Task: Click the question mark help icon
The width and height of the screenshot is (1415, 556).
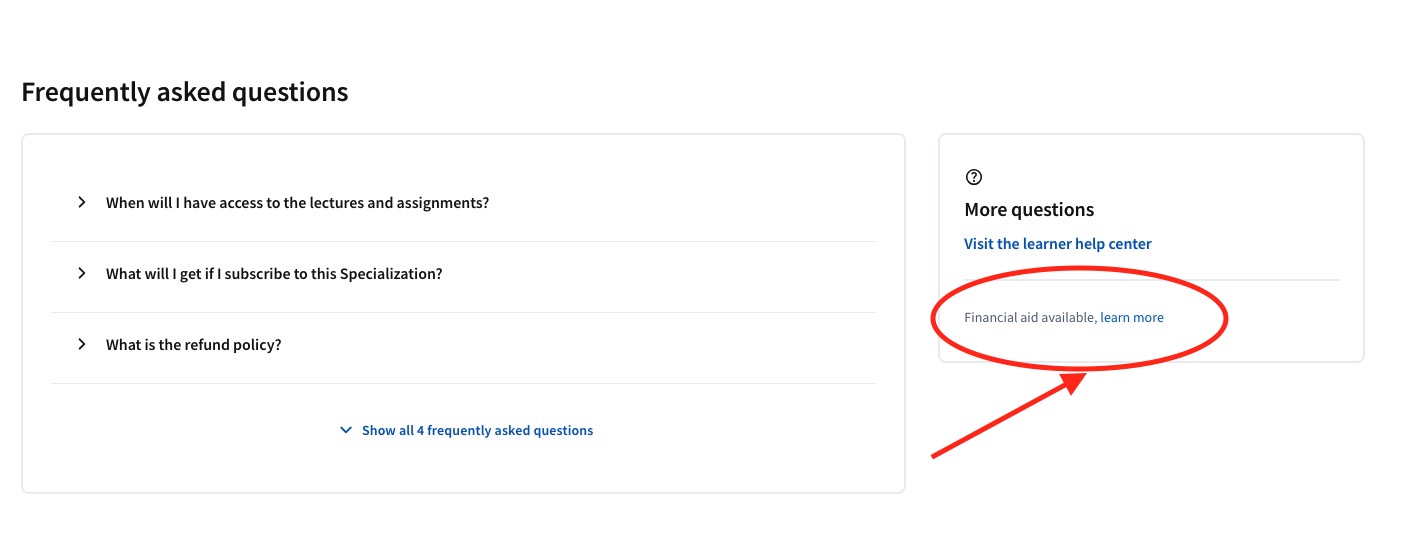Action: click(x=974, y=177)
